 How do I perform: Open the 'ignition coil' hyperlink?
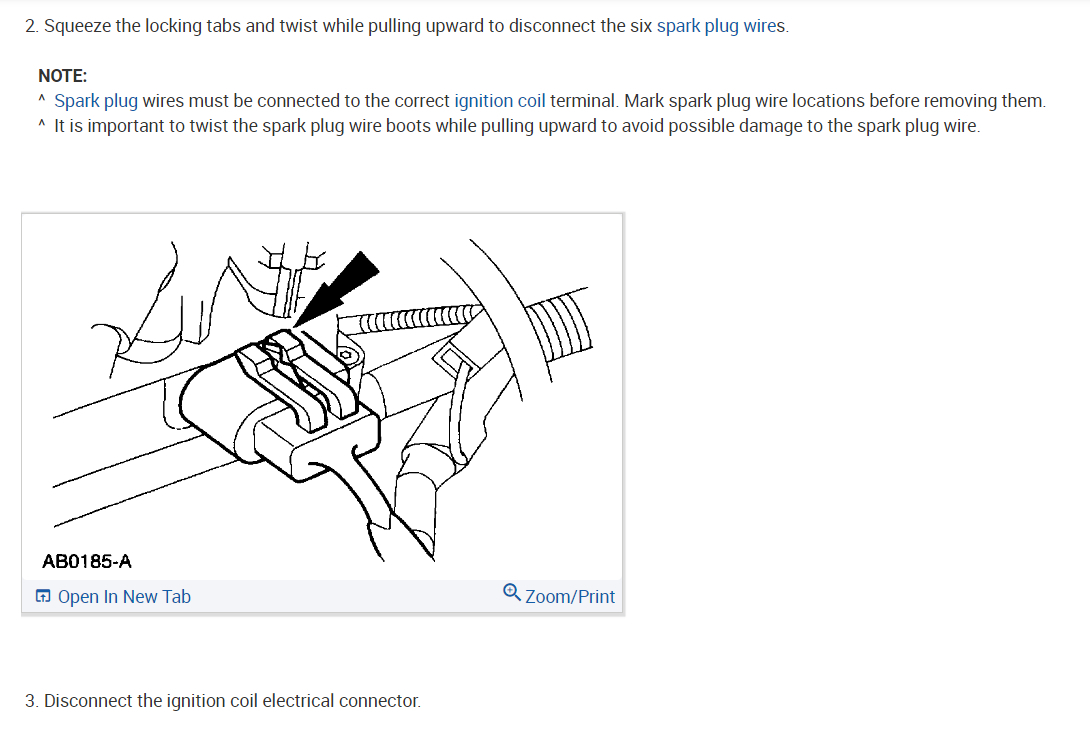(499, 101)
